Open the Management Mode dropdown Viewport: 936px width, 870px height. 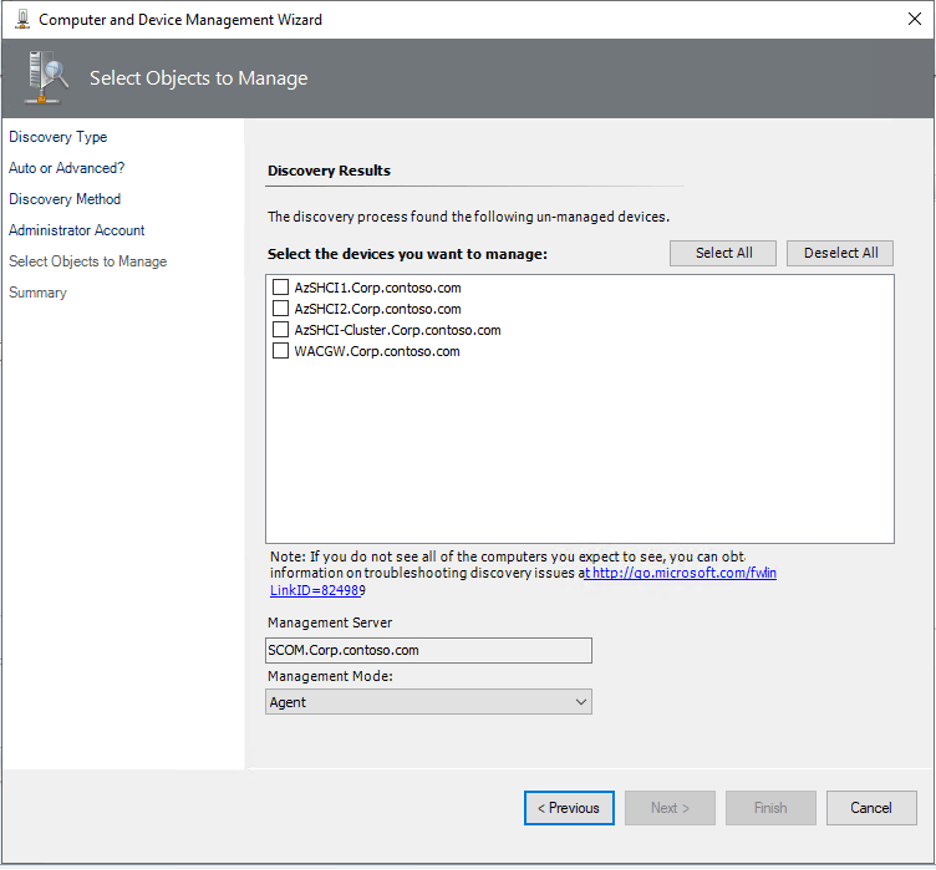coord(428,702)
